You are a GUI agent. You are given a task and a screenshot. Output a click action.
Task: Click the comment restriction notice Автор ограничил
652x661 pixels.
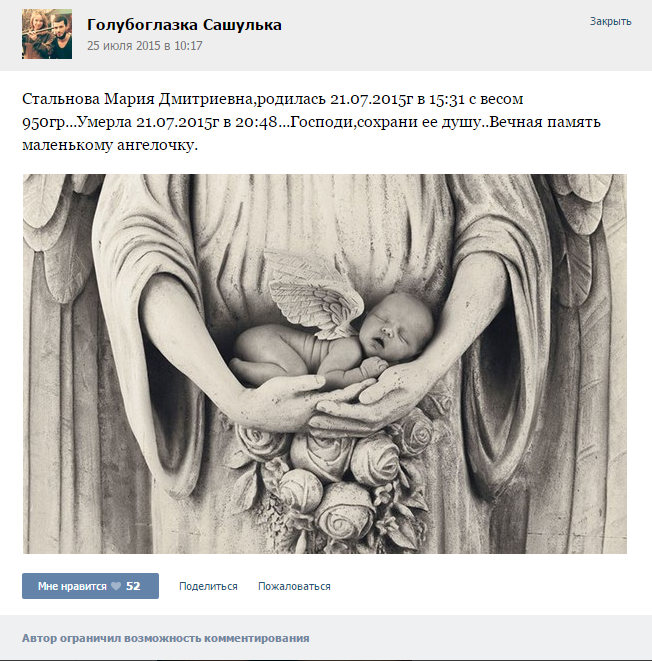[x=166, y=638]
